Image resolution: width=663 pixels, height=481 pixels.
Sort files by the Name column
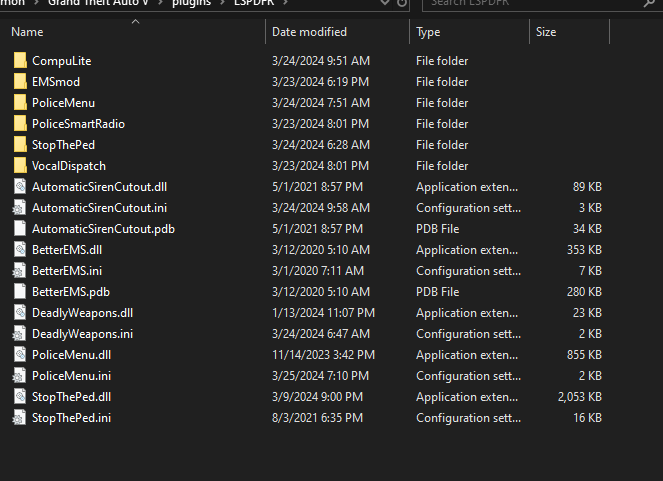(28, 32)
